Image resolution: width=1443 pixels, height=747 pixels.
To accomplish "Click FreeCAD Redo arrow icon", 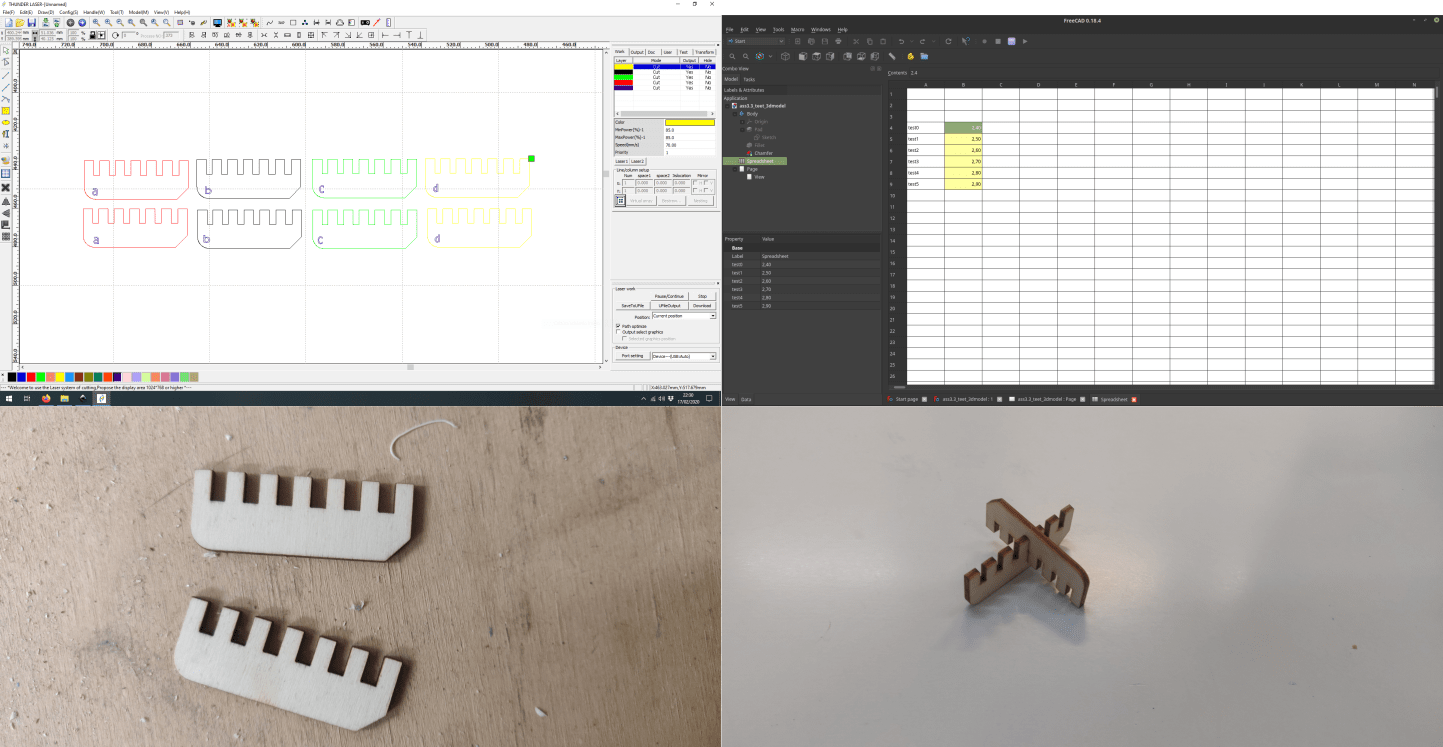I will point(922,41).
